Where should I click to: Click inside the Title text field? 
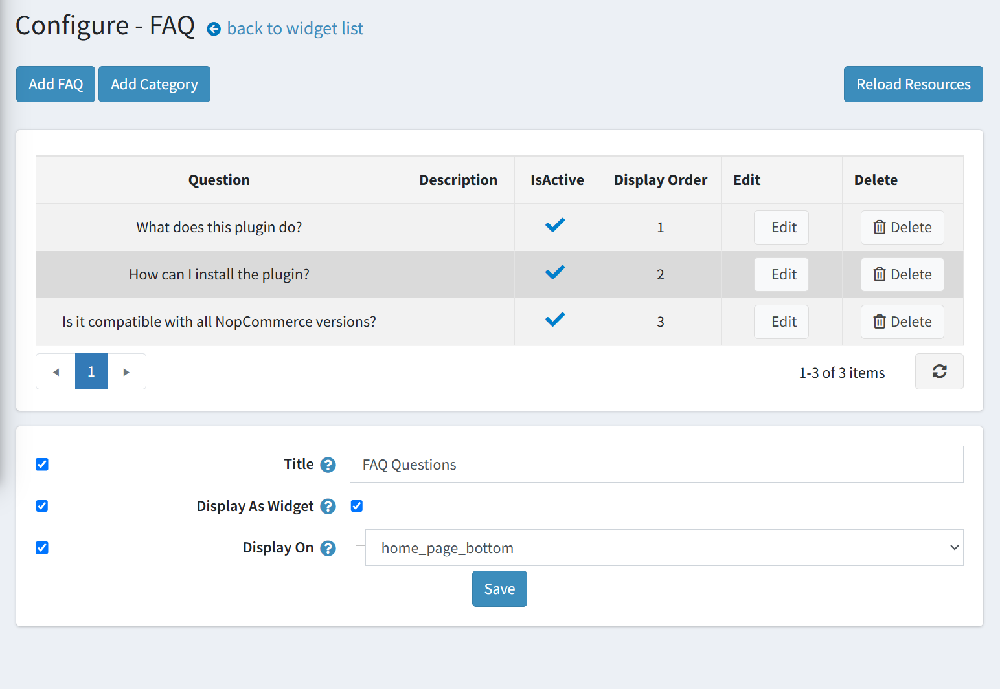click(600, 464)
